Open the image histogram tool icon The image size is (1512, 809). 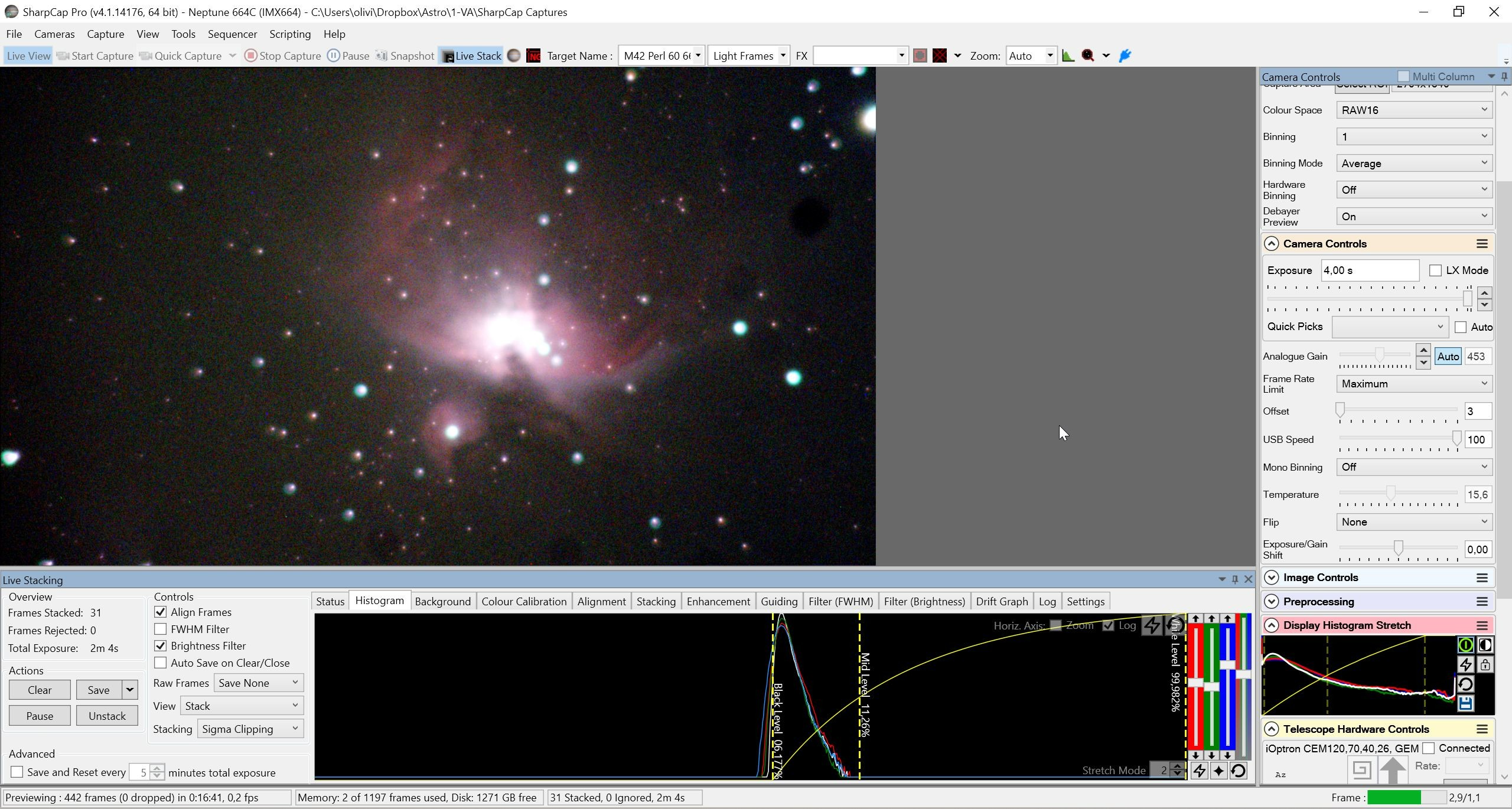1068,56
